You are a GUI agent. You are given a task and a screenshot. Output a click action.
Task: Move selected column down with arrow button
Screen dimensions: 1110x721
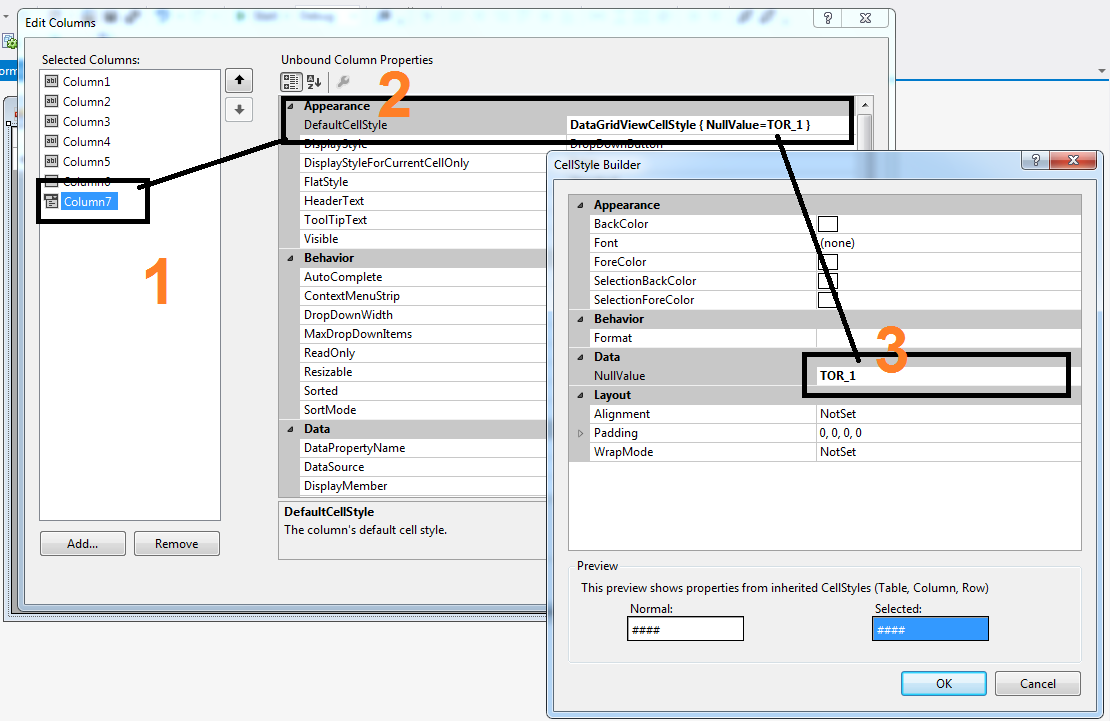[x=239, y=110]
